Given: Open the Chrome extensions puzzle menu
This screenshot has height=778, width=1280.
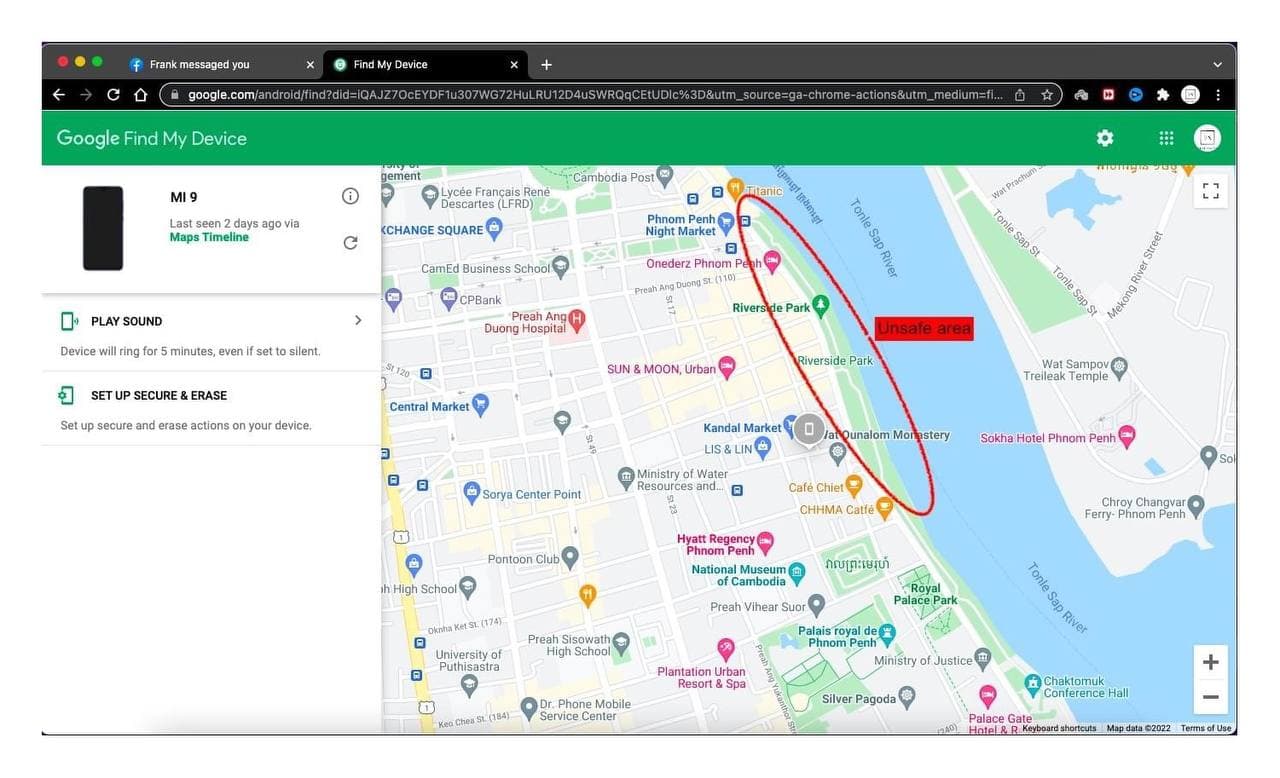Looking at the screenshot, I should pyautogui.click(x=1162, y=95).
